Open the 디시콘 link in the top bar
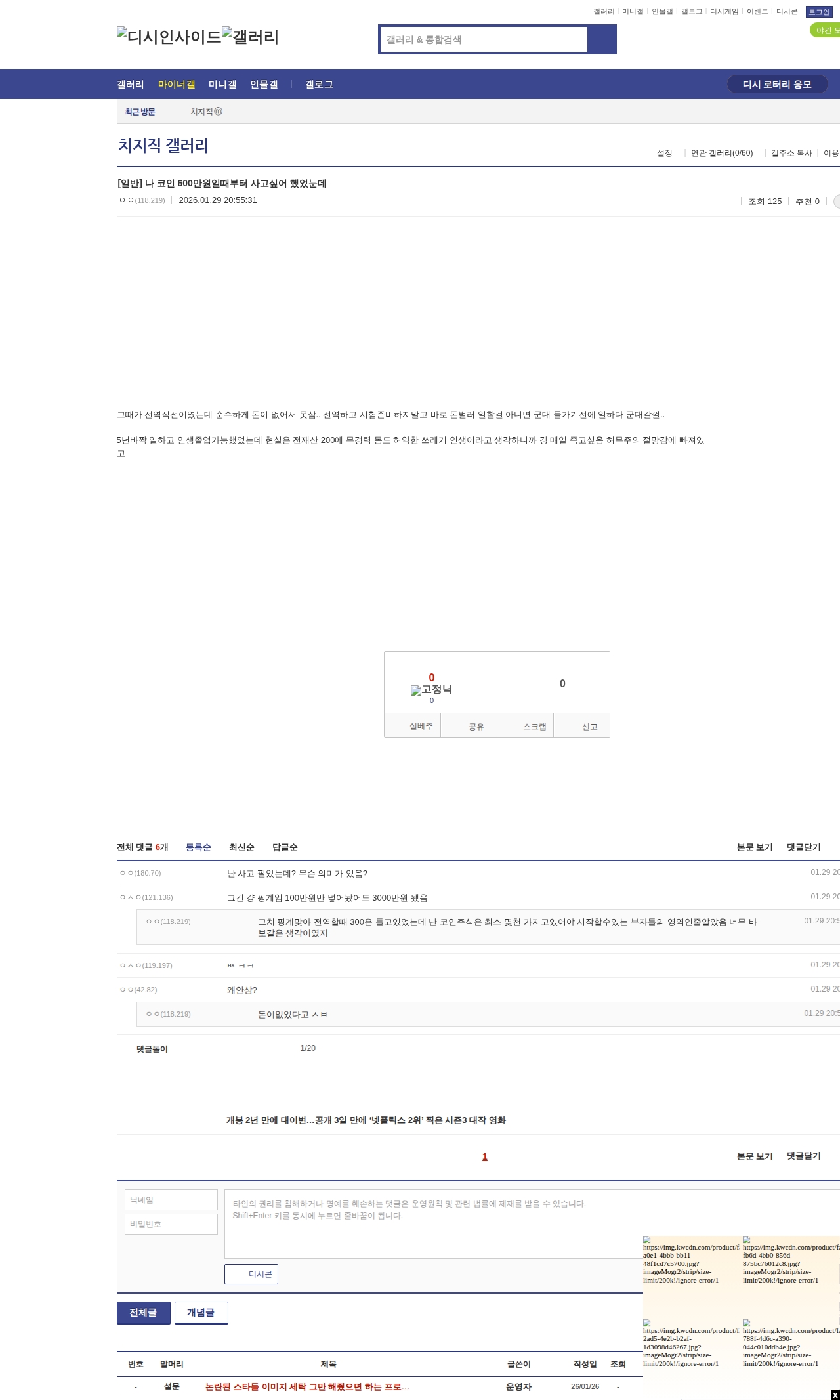Screen dimensions: 840x1400 pos(787,12)
